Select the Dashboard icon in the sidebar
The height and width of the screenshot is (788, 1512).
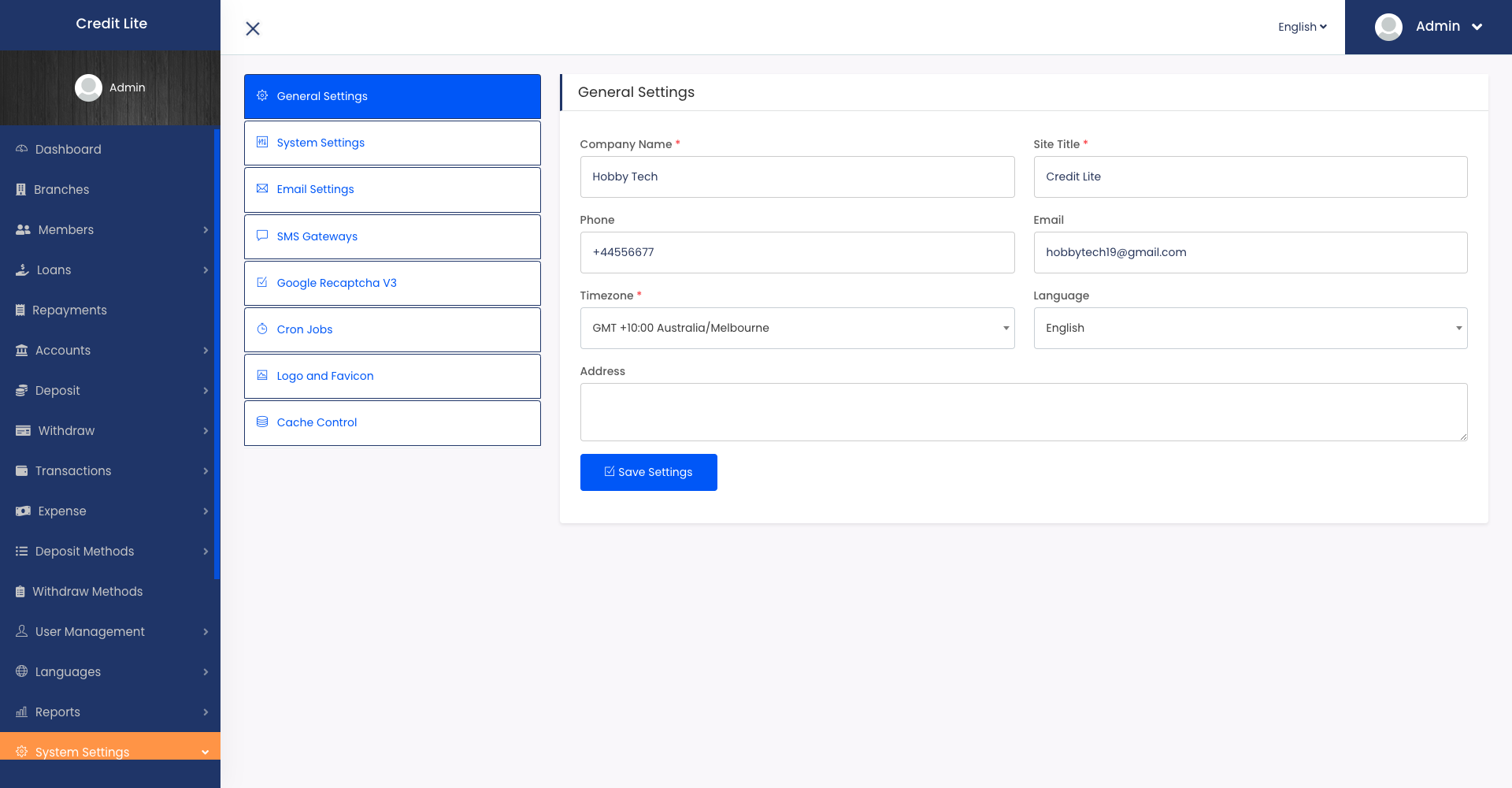click(x=21, y=149)
